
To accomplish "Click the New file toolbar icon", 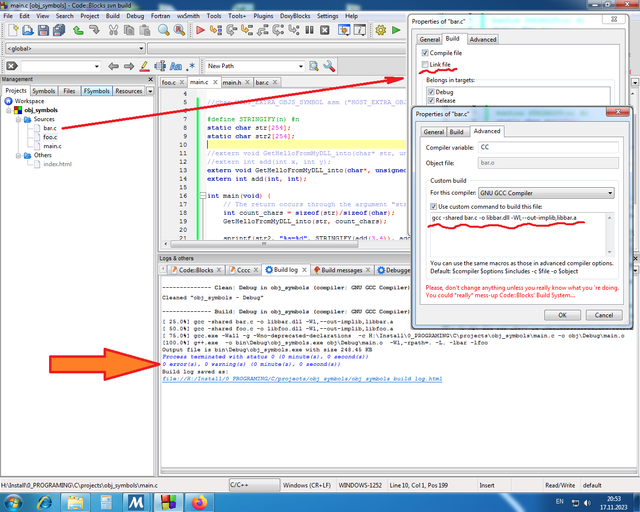I will (x=13, y=30).
